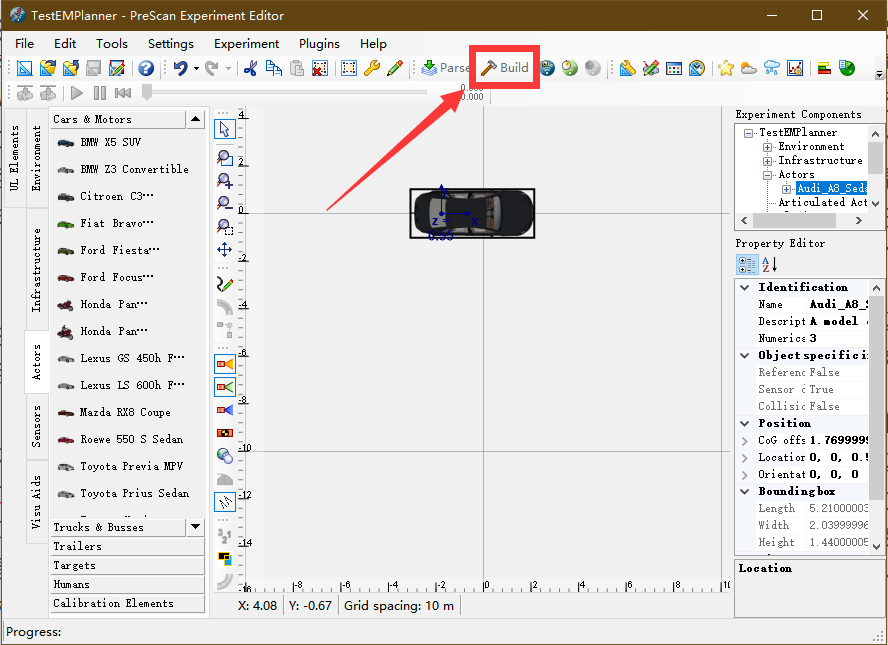The height and width of the screenshot is (645, 888).
Task: Collapse the Bounding box property group
Action: (745, 492)
